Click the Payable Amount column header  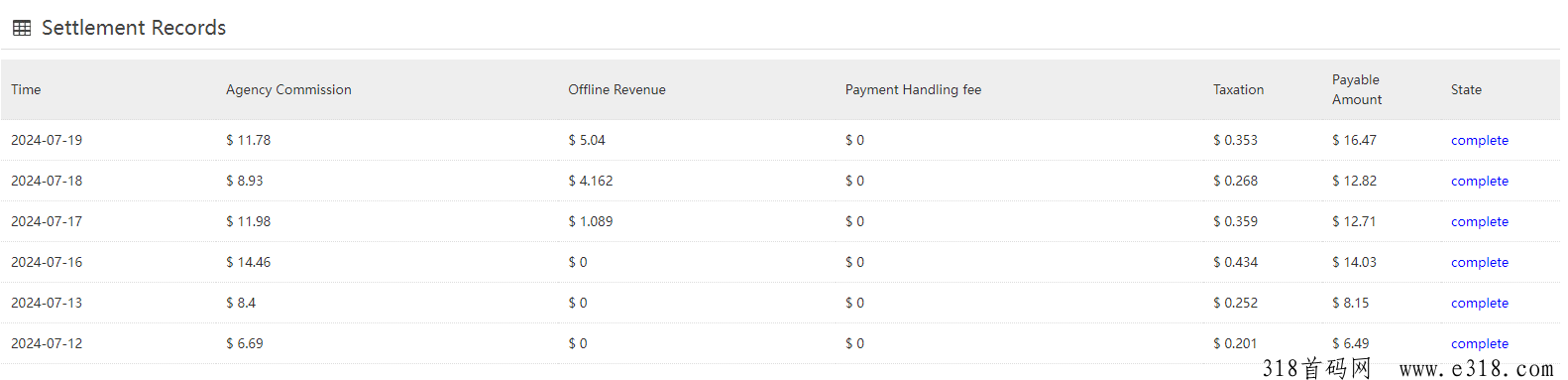point(1357,89)
